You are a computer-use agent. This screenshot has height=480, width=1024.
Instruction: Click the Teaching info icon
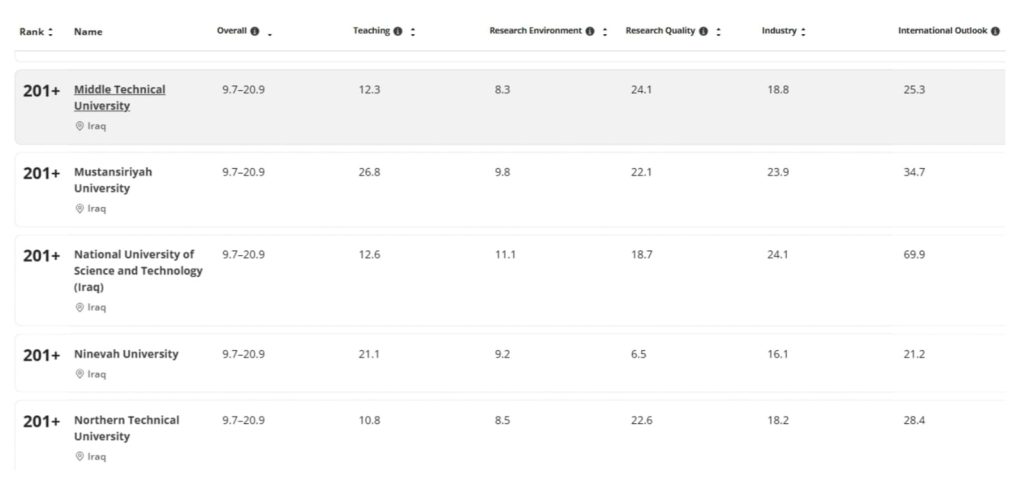pos(398,31)
